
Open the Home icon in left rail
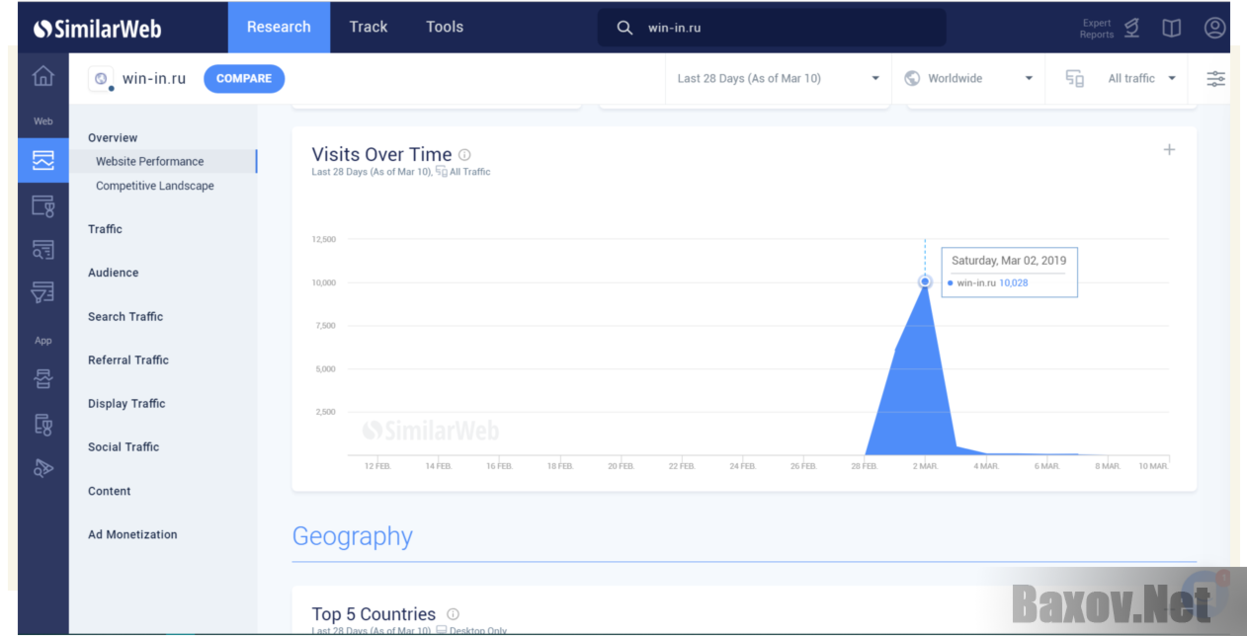pos(43,76)
